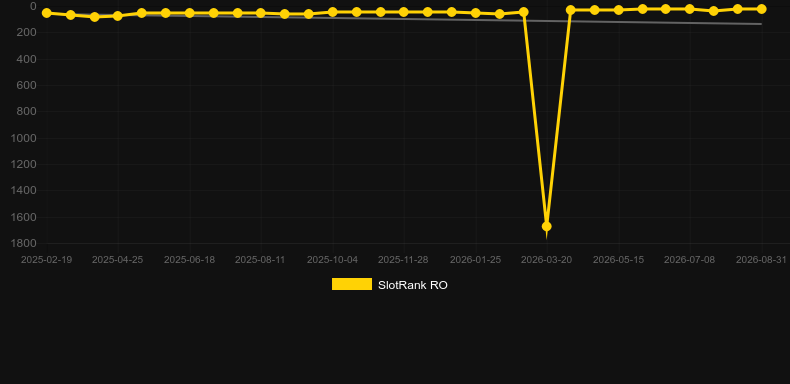Click the 2026-03-20 x-axis date label

547,260
